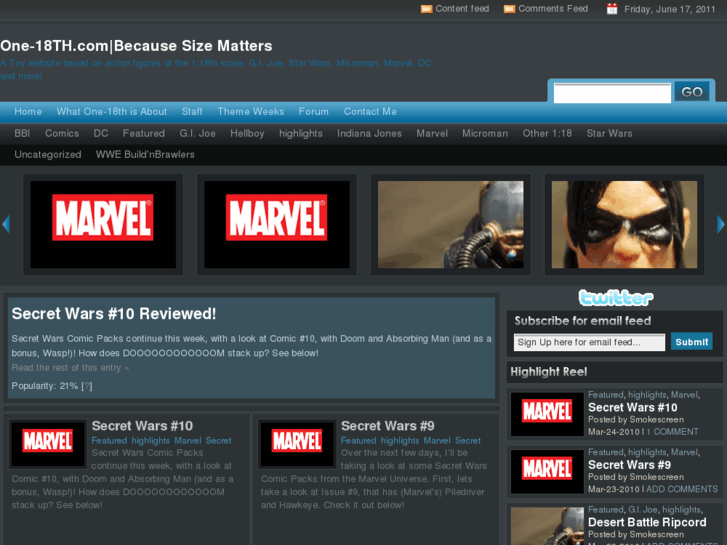Open the Twitter logo link
Viewport: 727px width, 545px height.
(616, 297)
